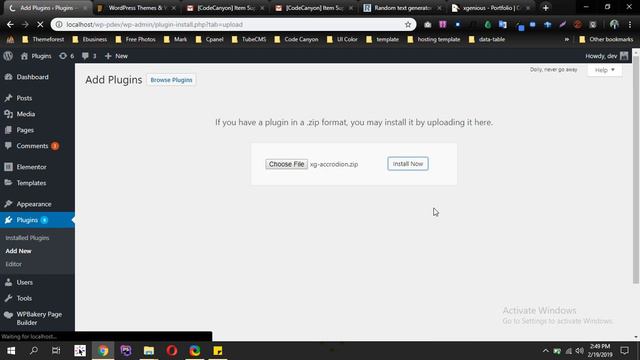Select Plugins in the sidebar

[x=37, y=220]
